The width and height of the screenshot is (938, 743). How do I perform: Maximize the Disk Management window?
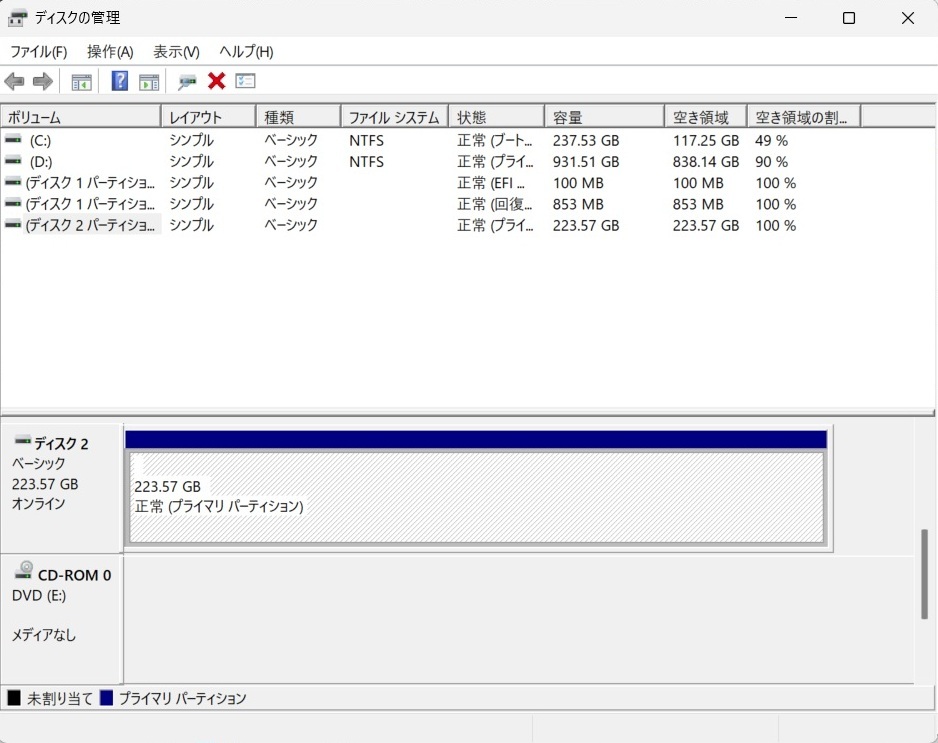click(x=848, y=18)
